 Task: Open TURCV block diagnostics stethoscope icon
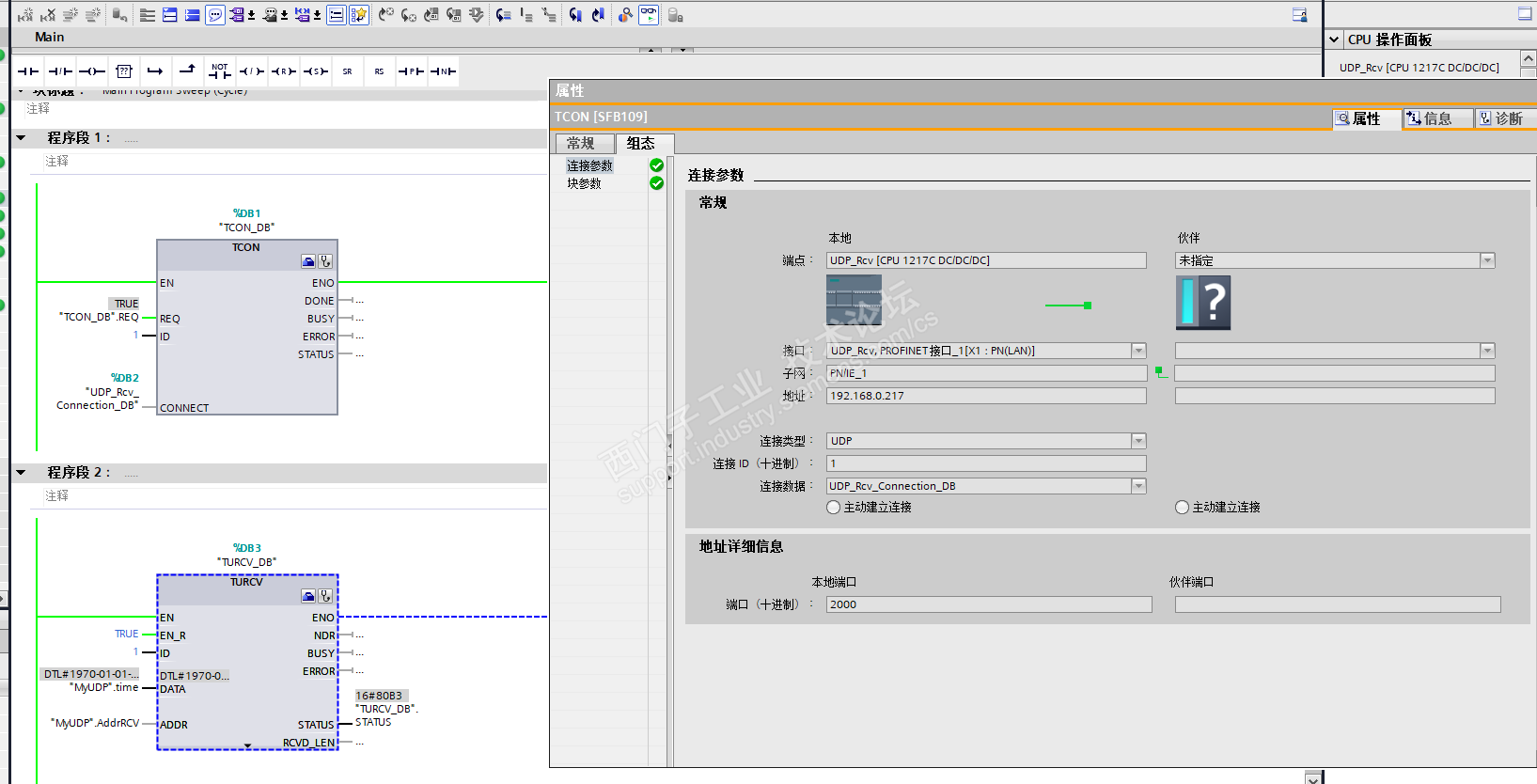pos(325,596)
